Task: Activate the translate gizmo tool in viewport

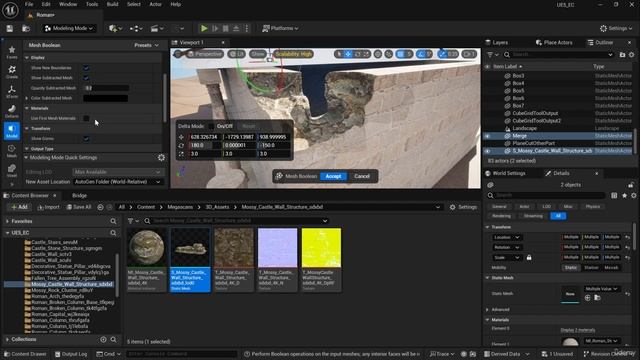Action: (348, 54)
